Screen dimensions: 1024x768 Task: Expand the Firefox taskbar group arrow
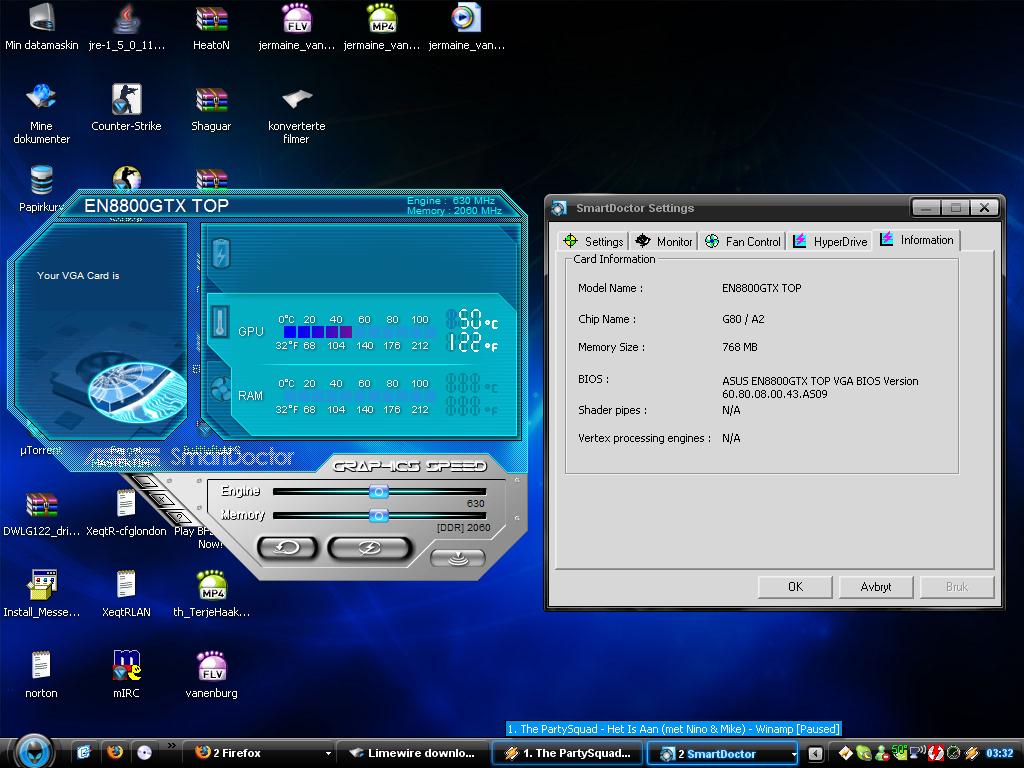328,754
